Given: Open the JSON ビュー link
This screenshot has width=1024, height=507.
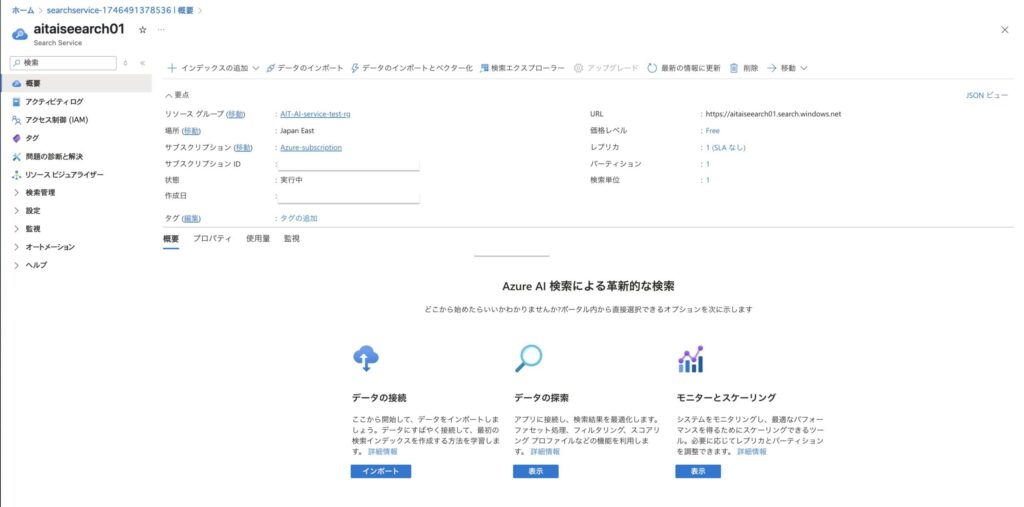Looking at the screenshot, I should pos(987,95).
